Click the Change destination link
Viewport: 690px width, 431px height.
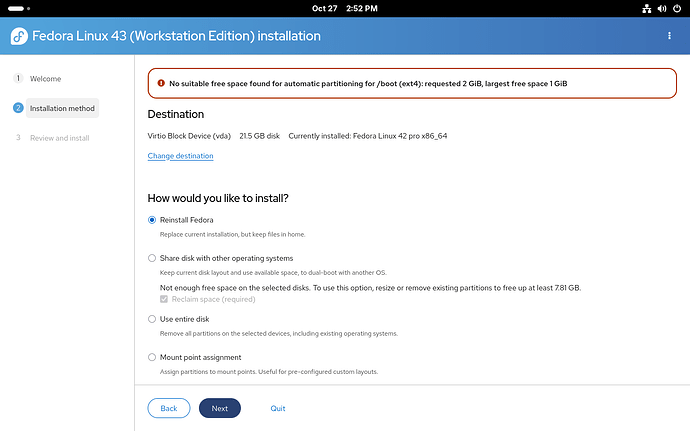tap(180, 156)
